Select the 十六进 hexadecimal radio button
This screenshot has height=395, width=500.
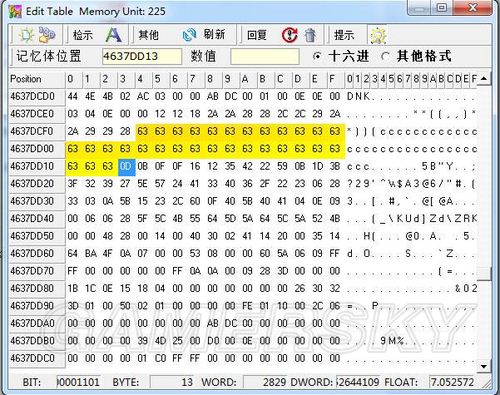pyautogui.click(x=317, y=56)
